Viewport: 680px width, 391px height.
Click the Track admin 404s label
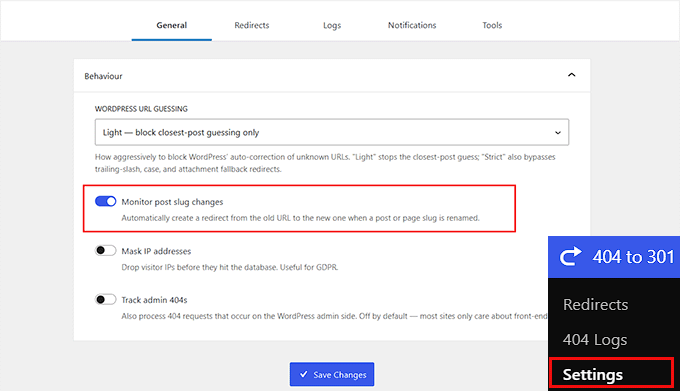(154, 300)
